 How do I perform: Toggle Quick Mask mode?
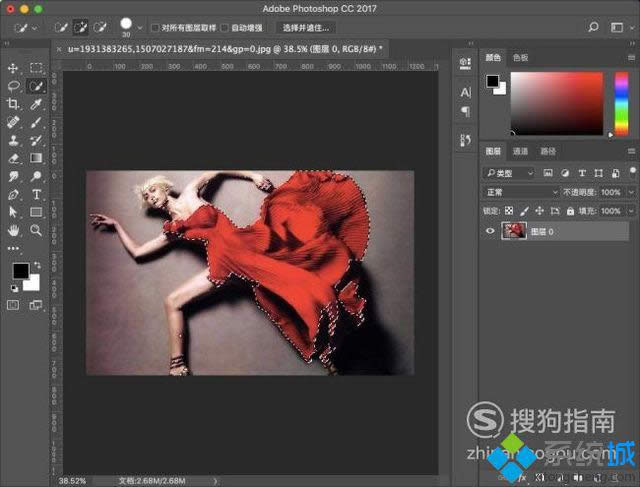(13, 305)
